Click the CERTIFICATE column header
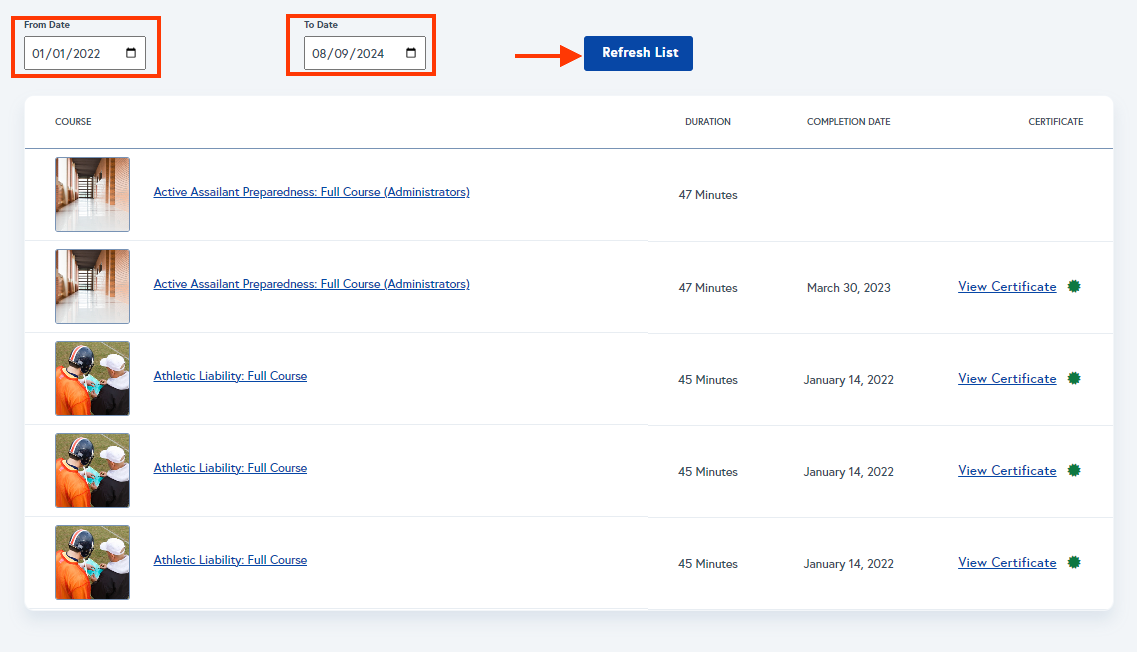This screenshot has height=652, width=1137. [x=1056, y=122]
